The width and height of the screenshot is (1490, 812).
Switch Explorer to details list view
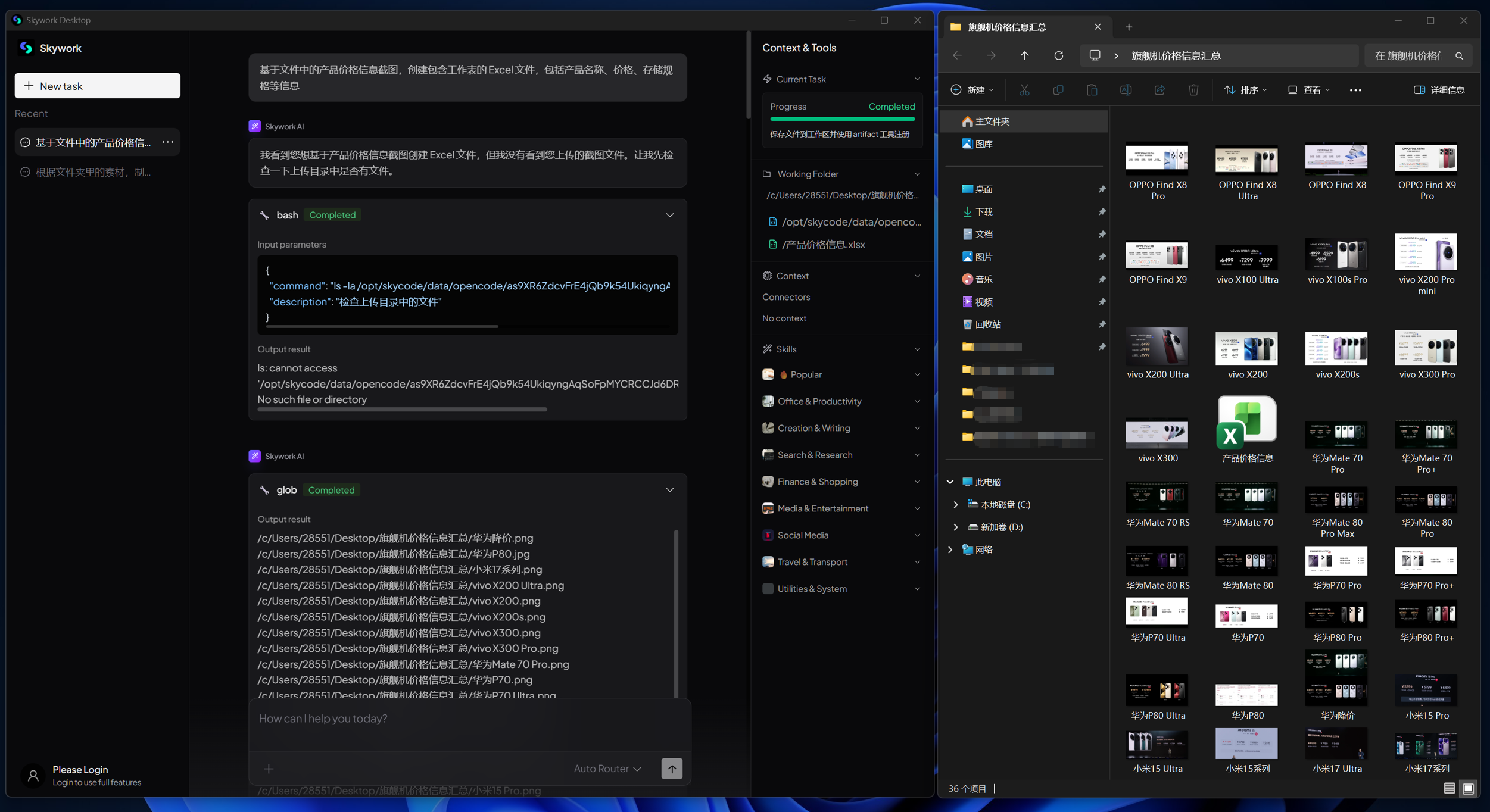[x=1449, y=788]
